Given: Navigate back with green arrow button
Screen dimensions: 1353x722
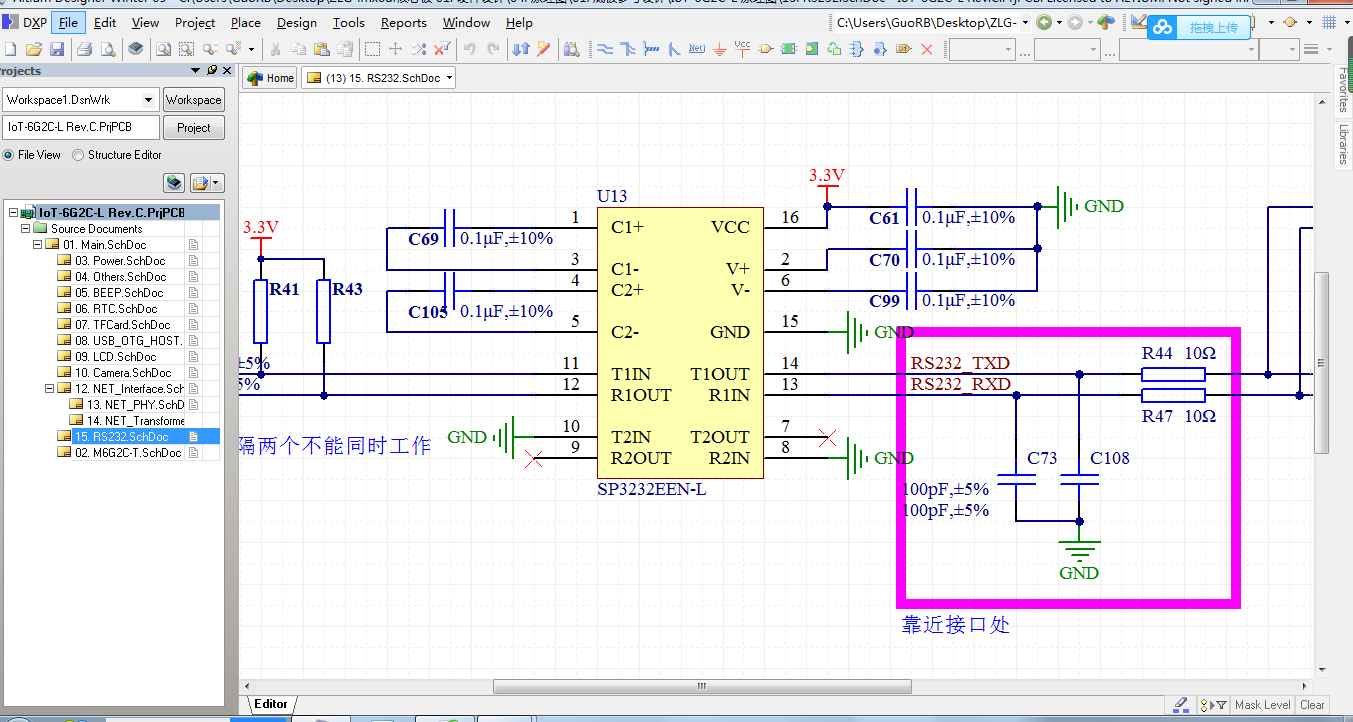Looking at the screenshot, I should coord(1044,22).
